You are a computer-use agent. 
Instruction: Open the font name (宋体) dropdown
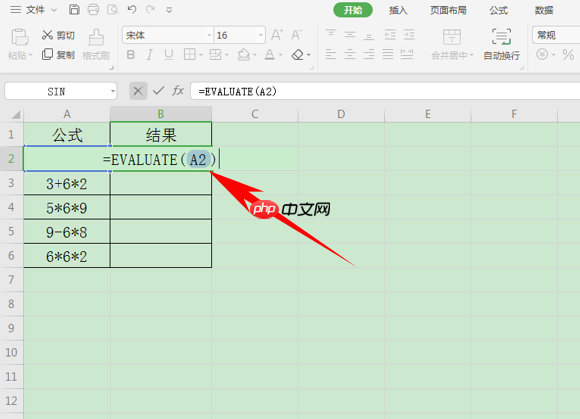coord(209,35)
